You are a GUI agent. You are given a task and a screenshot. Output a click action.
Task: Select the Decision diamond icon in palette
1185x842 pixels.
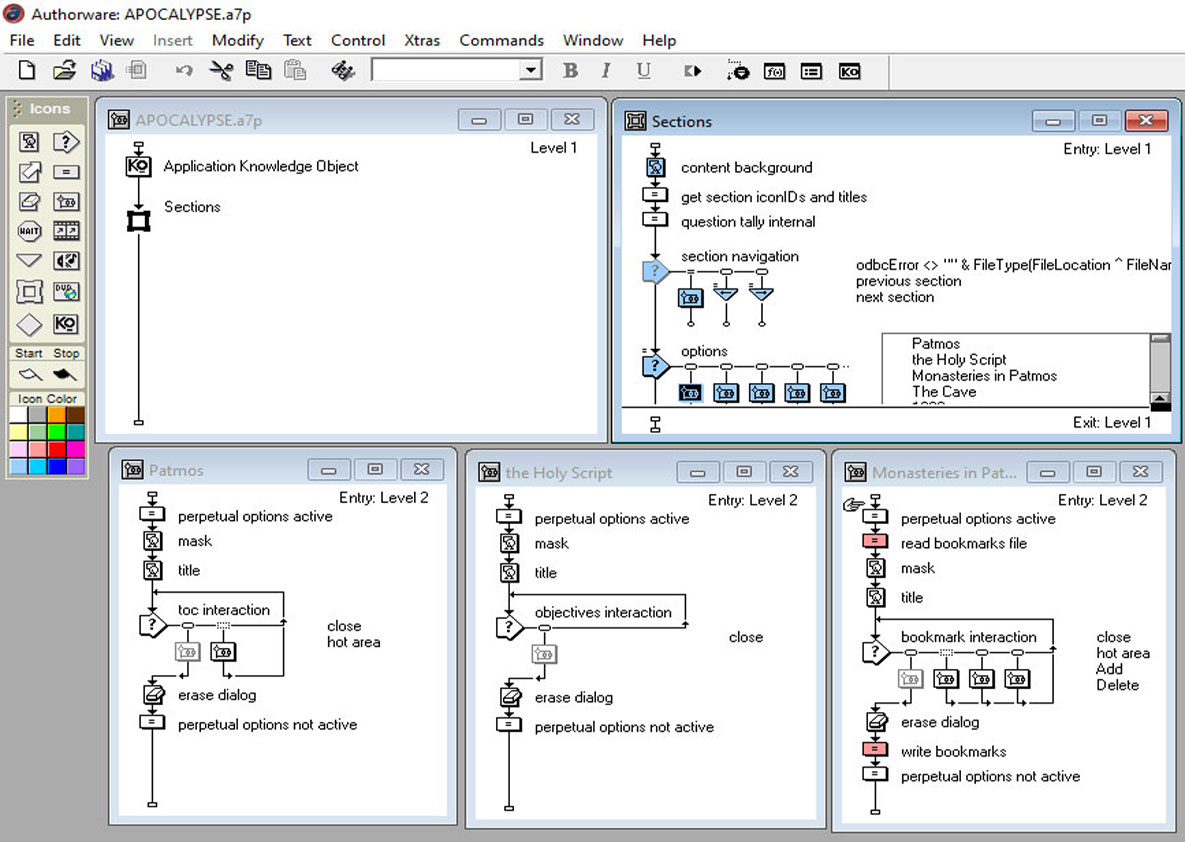(x=29, y=324)
